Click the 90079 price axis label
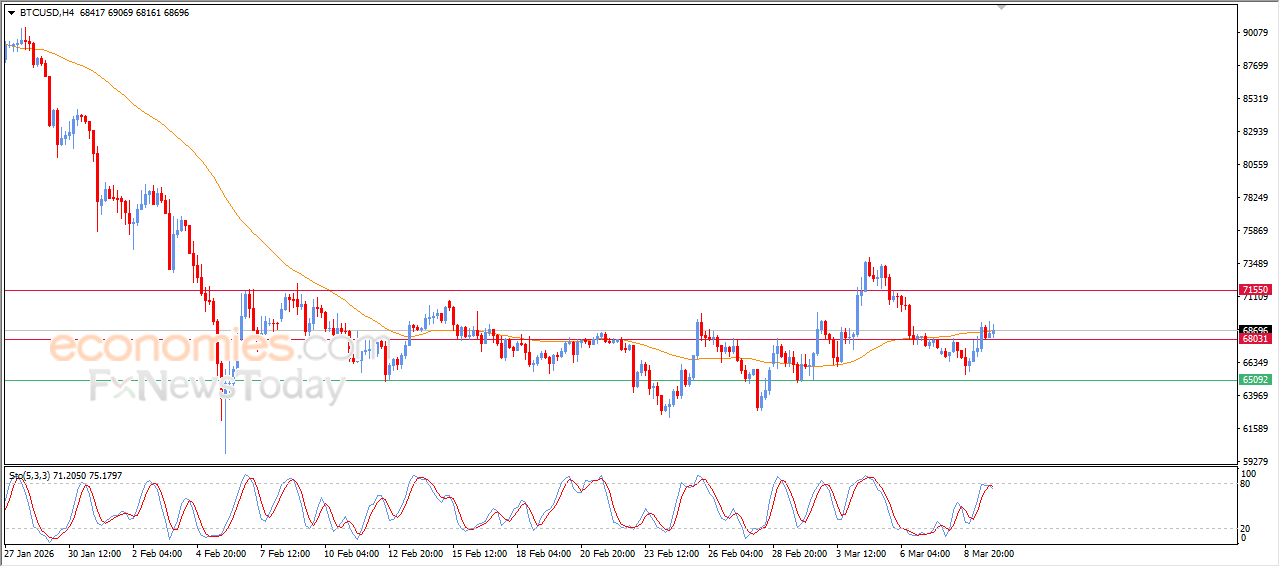Viewport: 1280px width, 567px height. click(x=1255, y=33)
